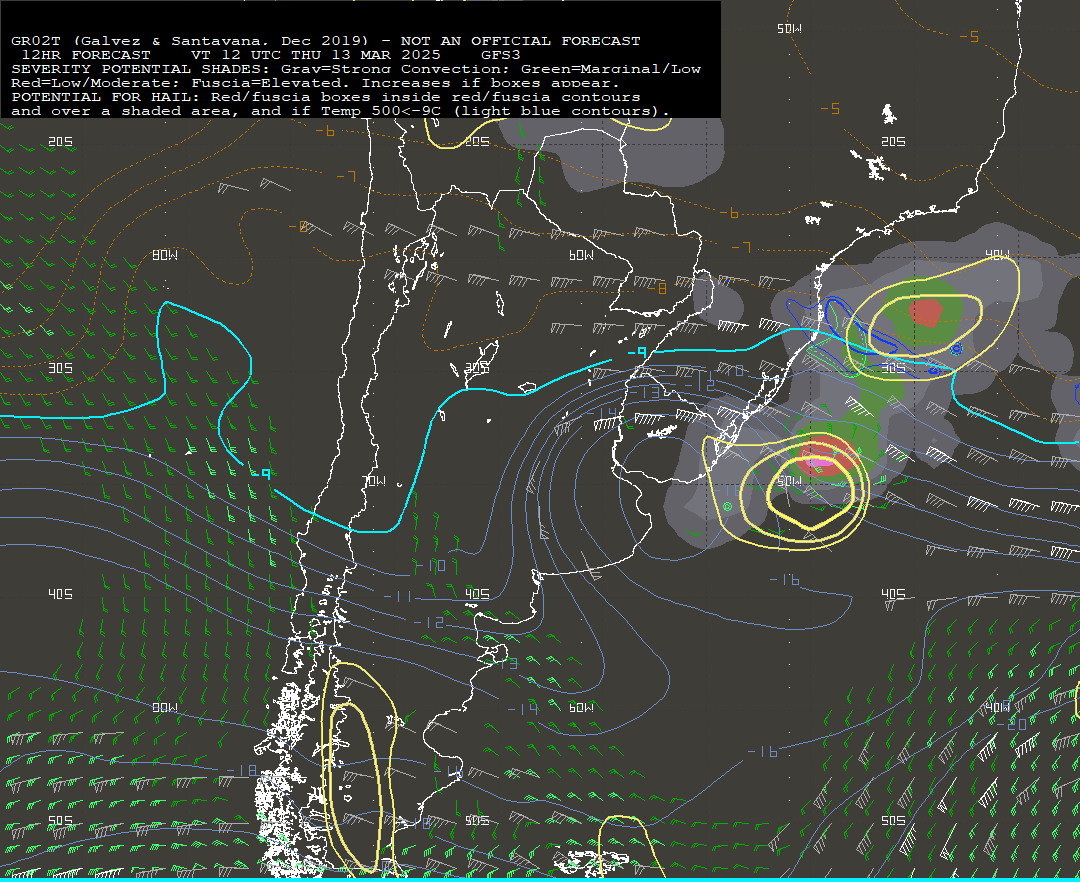Click the fuchsia elevated-severity shaded area
Screen dimensions: 1080x882
(819, 463)
